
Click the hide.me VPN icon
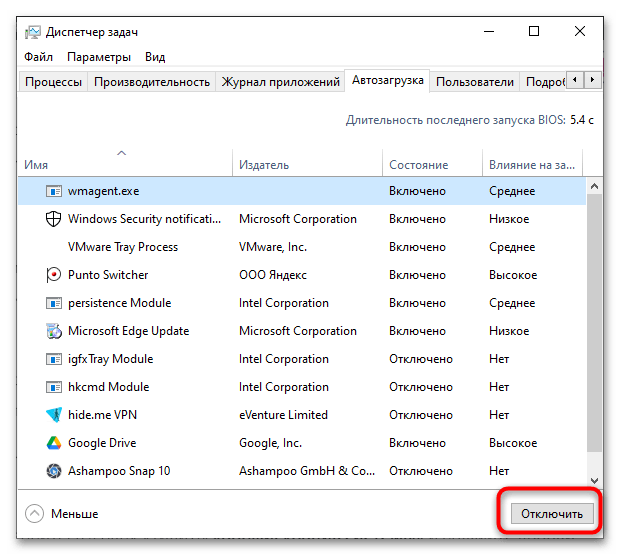tap(54, 415)
